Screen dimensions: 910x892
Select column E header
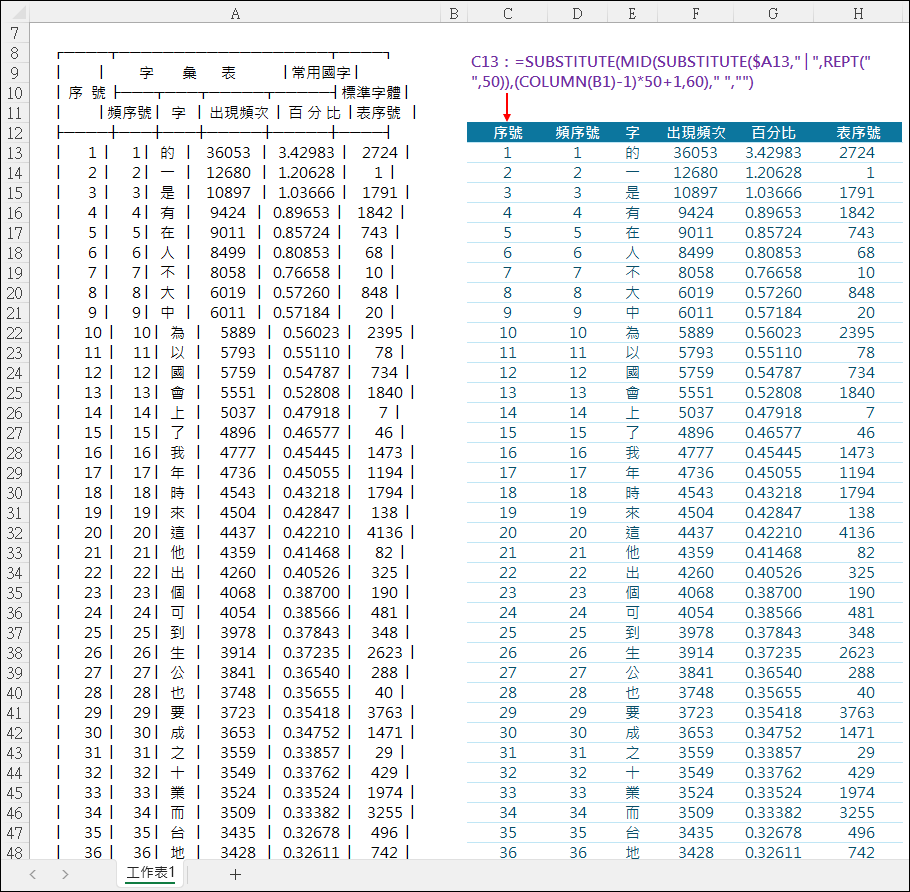point(632,13)
